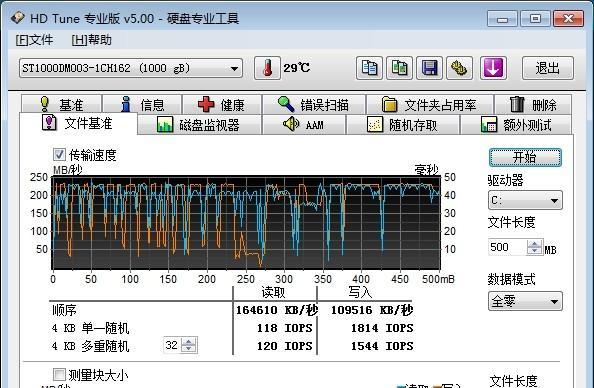Toggle the 传输速度 checkbox
The height and width of the screenshot is (388, 594).
tap(59, 155)
